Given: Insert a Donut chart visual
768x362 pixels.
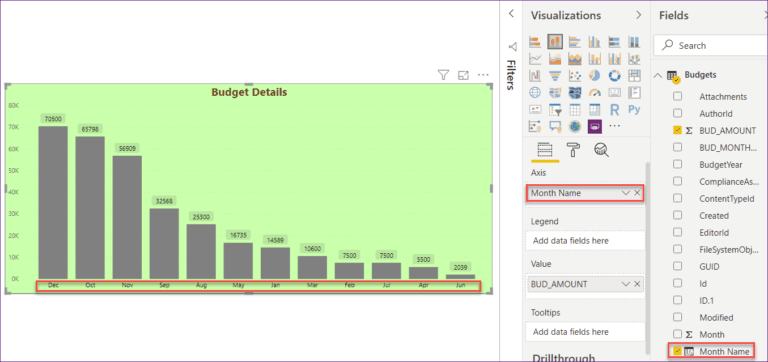Looking at the screenshot, I should click(614, 75).
